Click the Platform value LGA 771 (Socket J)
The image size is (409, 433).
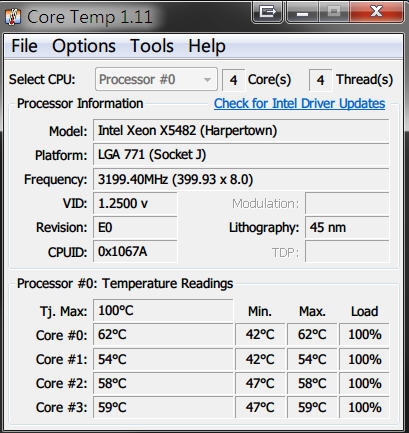(241, 155)
